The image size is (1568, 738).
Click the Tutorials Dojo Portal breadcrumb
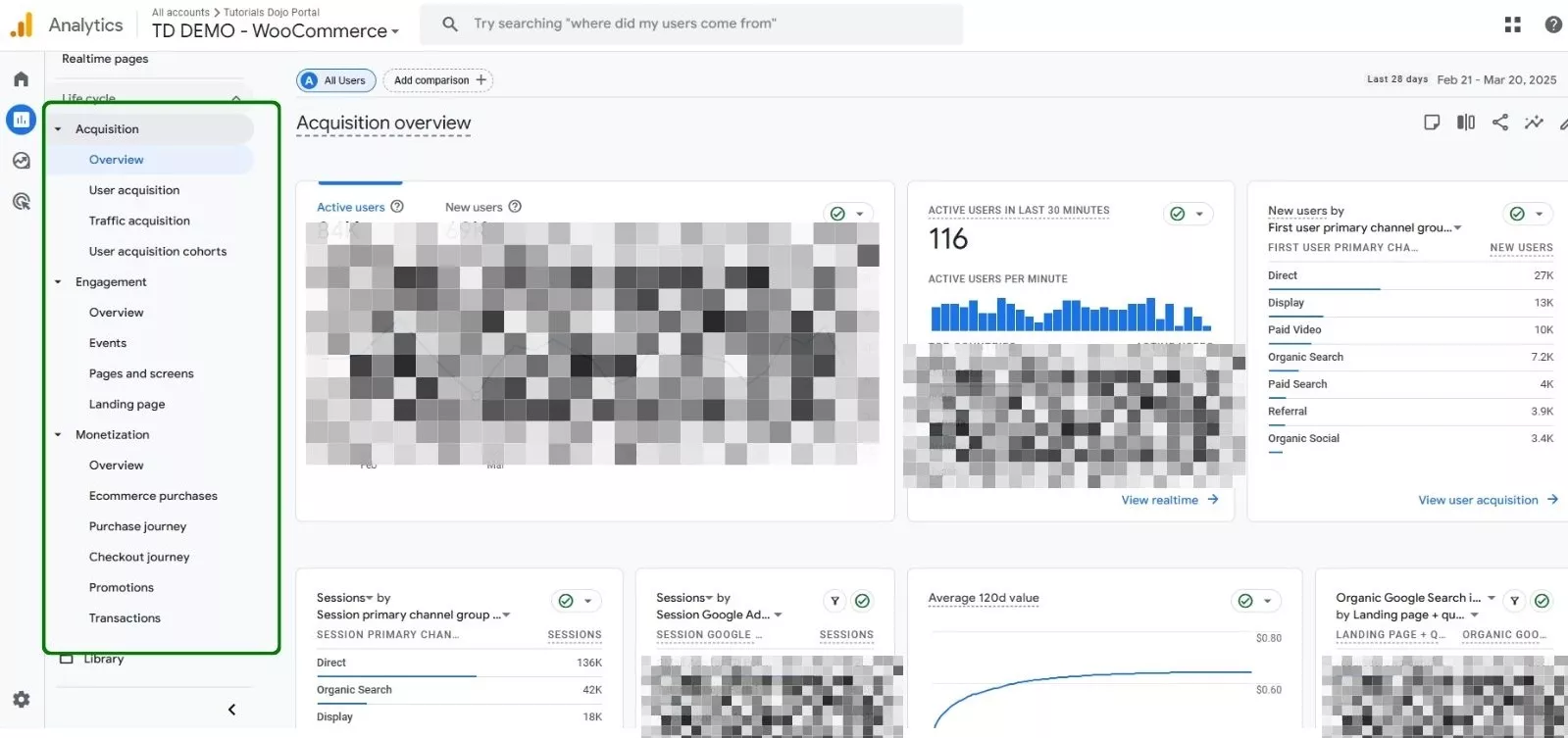(272, 13)
